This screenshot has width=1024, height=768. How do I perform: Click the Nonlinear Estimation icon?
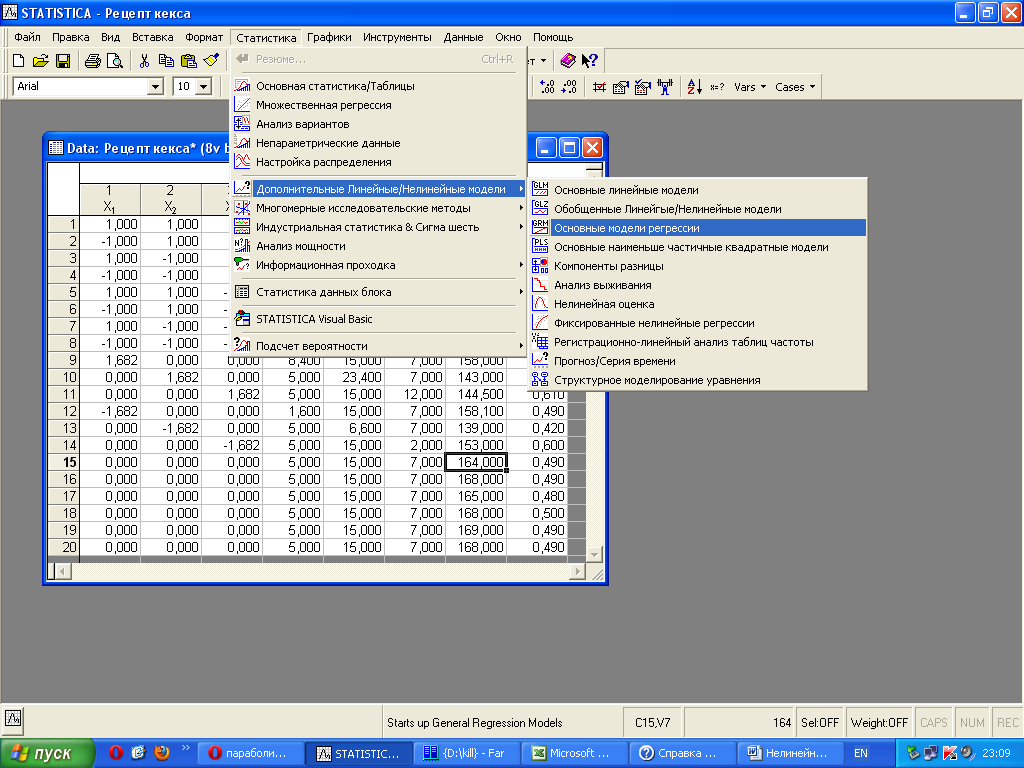(540, 303)
